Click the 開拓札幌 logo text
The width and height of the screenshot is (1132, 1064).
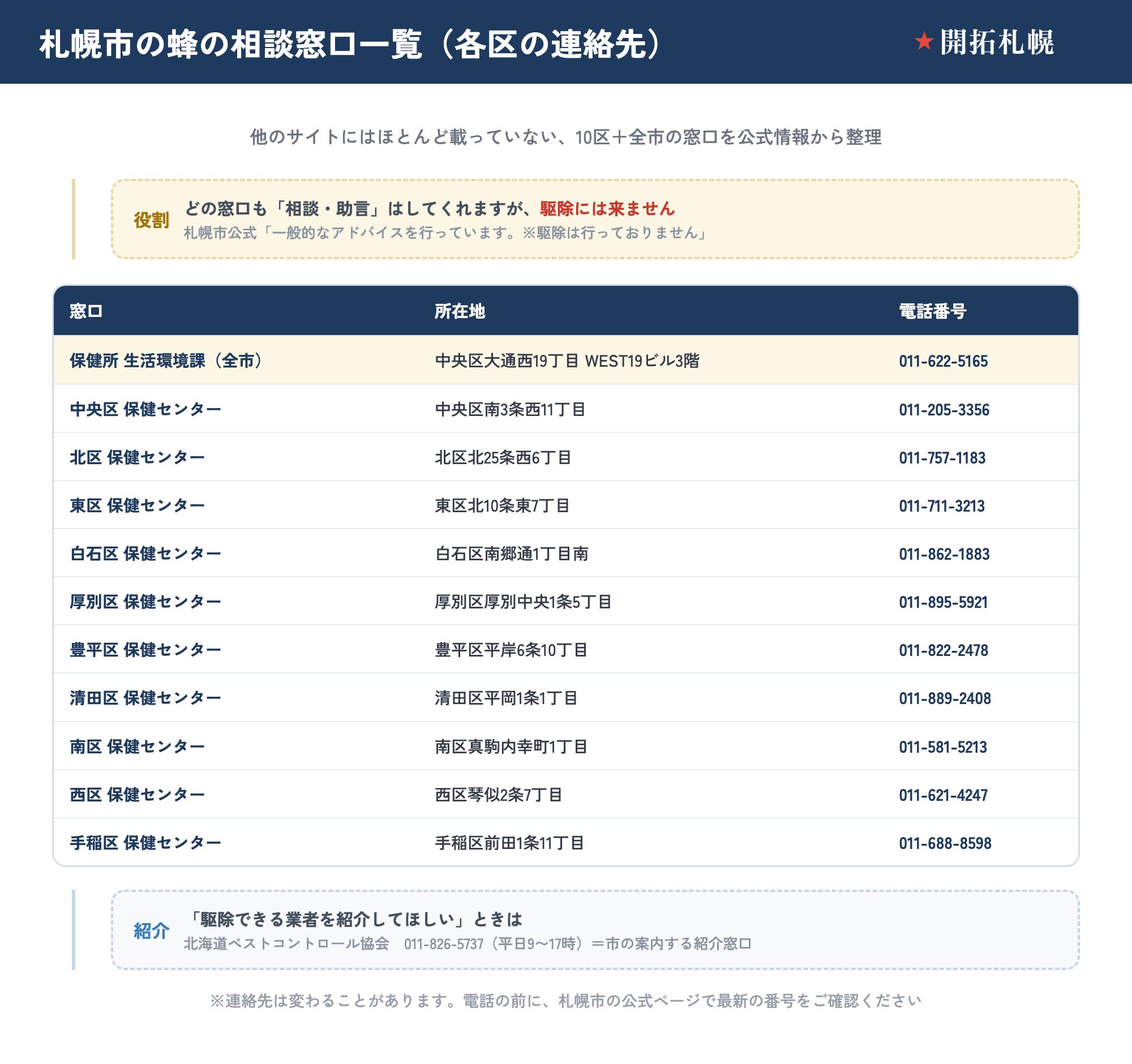click(997, 42)
